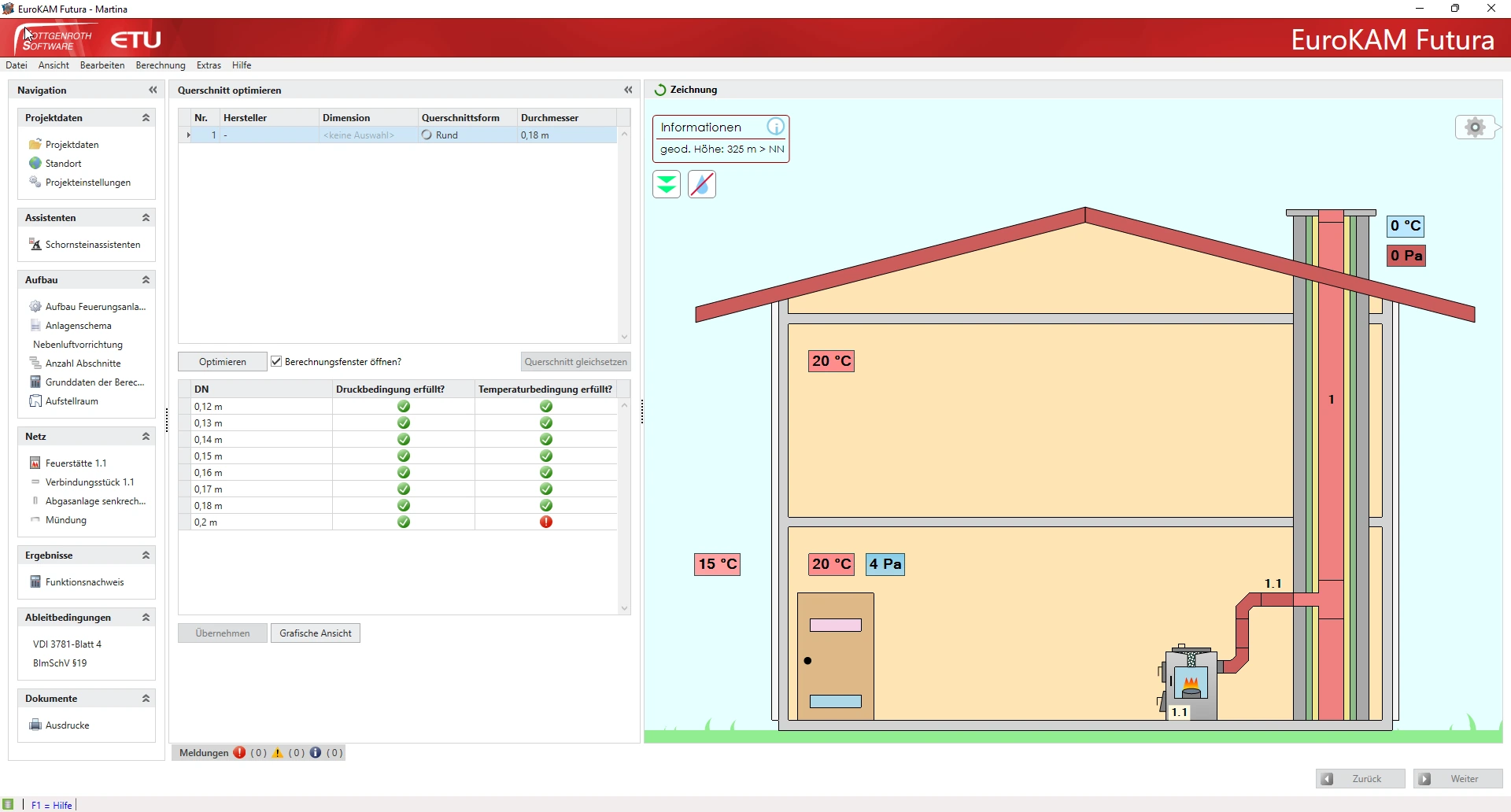
Task: Collapse the Querschnitt optimieren panel
Action: point(628,90)
